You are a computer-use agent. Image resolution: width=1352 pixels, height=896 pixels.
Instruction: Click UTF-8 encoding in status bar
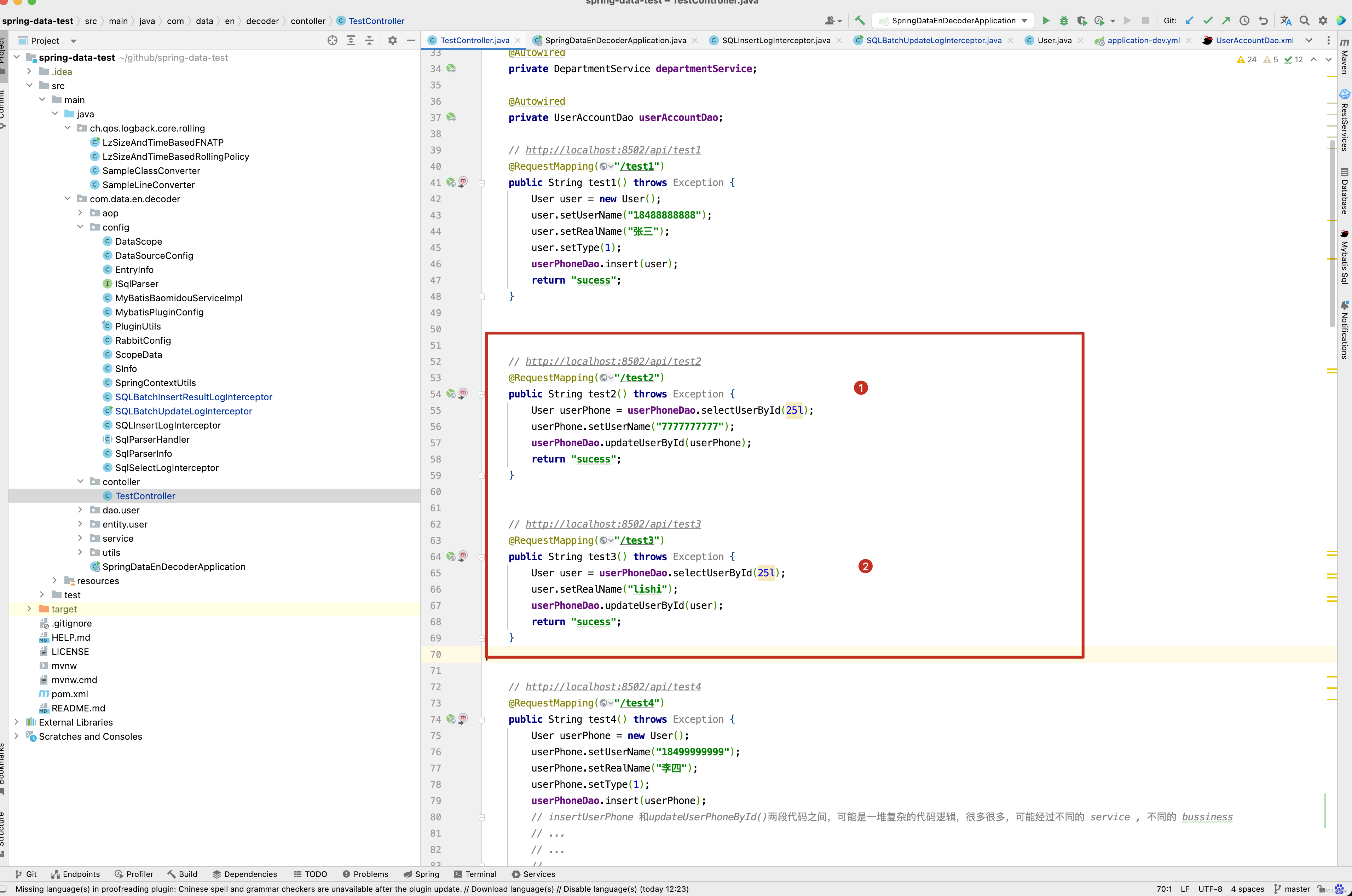pyautogui.click(x=1210, y=889)
